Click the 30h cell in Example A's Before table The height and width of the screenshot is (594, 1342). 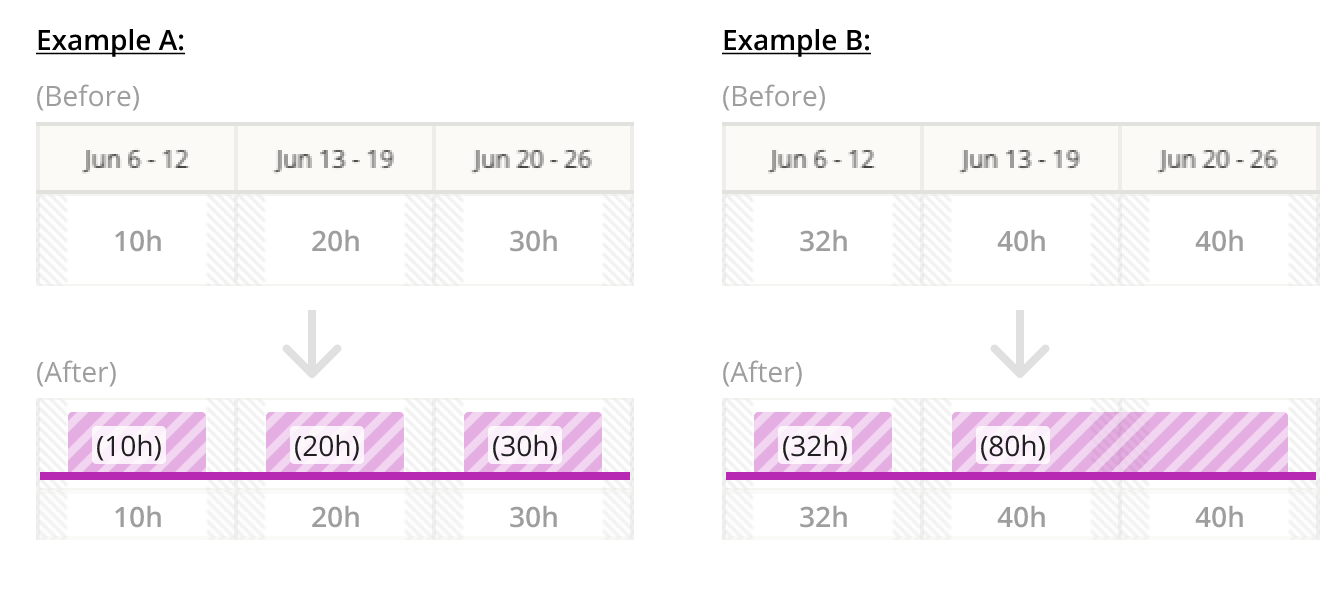click(x=533, y=241)
